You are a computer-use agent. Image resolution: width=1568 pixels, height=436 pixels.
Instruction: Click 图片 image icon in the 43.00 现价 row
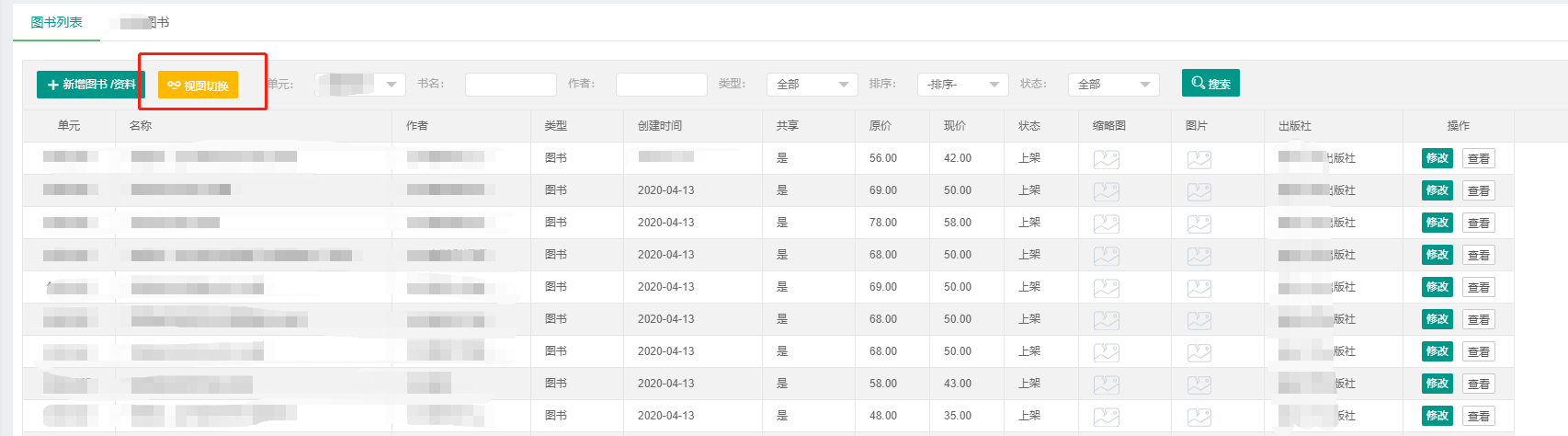tap(1199, 384)
